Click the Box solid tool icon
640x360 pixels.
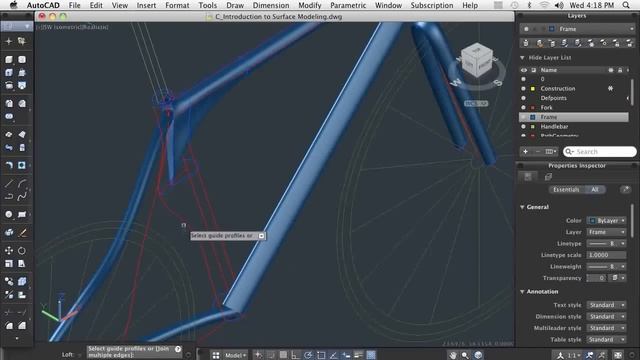pyautogui.click(x=9, y=60)
